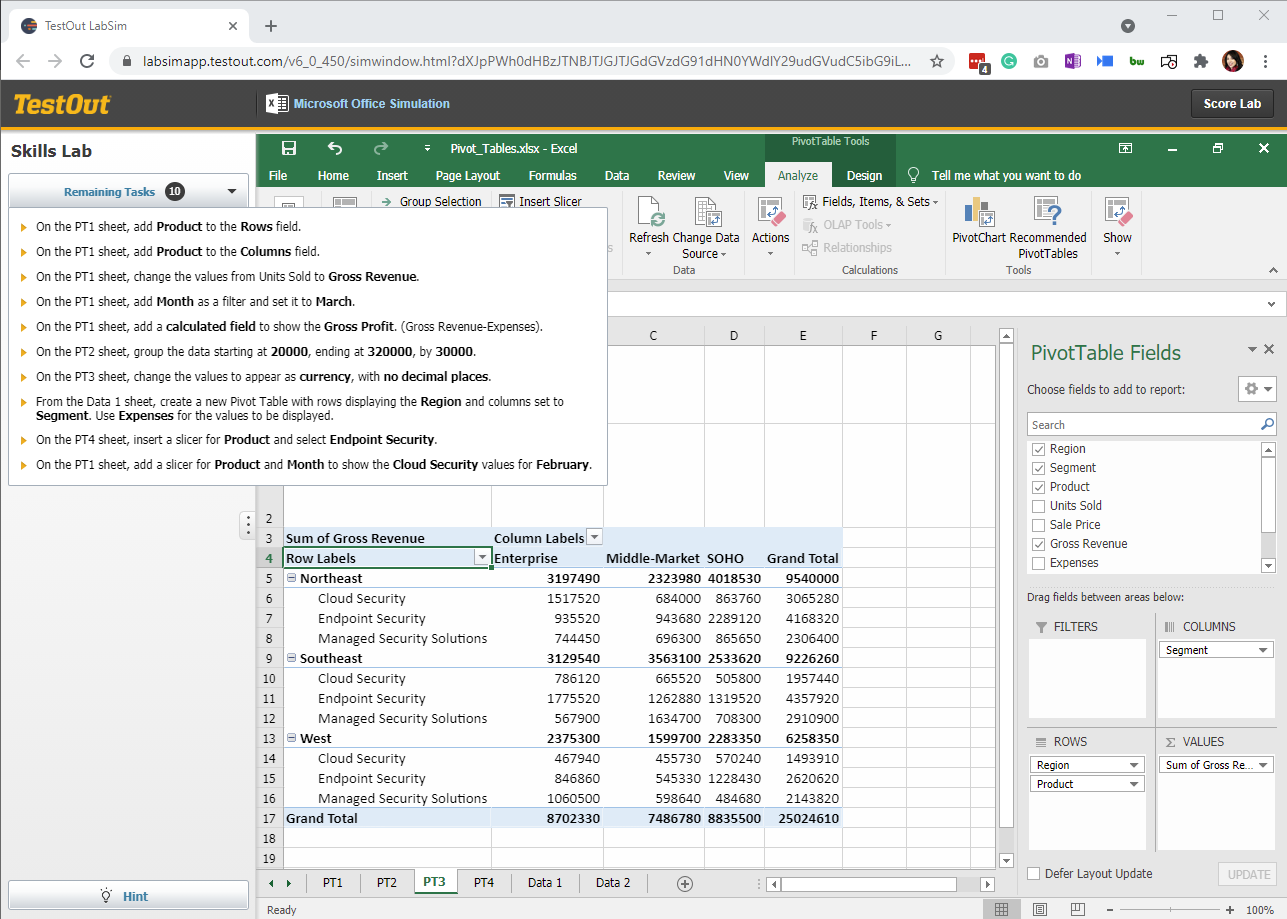Collapse the ribbon with the caret
Image resolution: width=1287 pixels, height=919 pixels.
point(1273,270)
